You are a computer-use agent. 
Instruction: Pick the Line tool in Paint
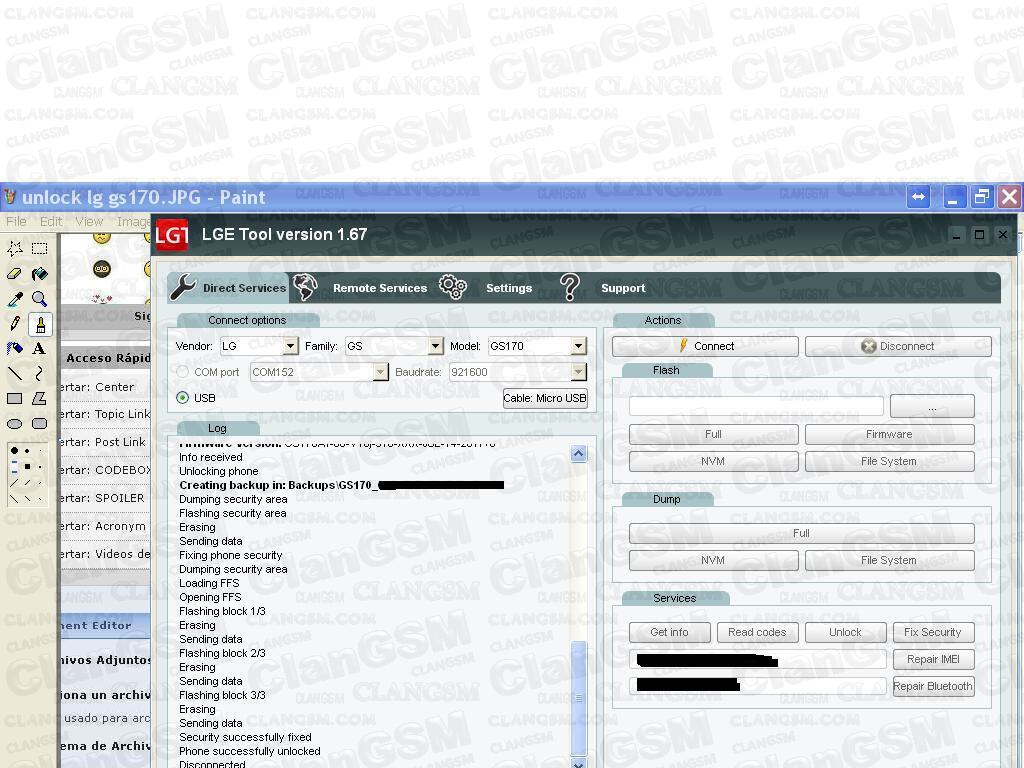(x=14, y=373)
